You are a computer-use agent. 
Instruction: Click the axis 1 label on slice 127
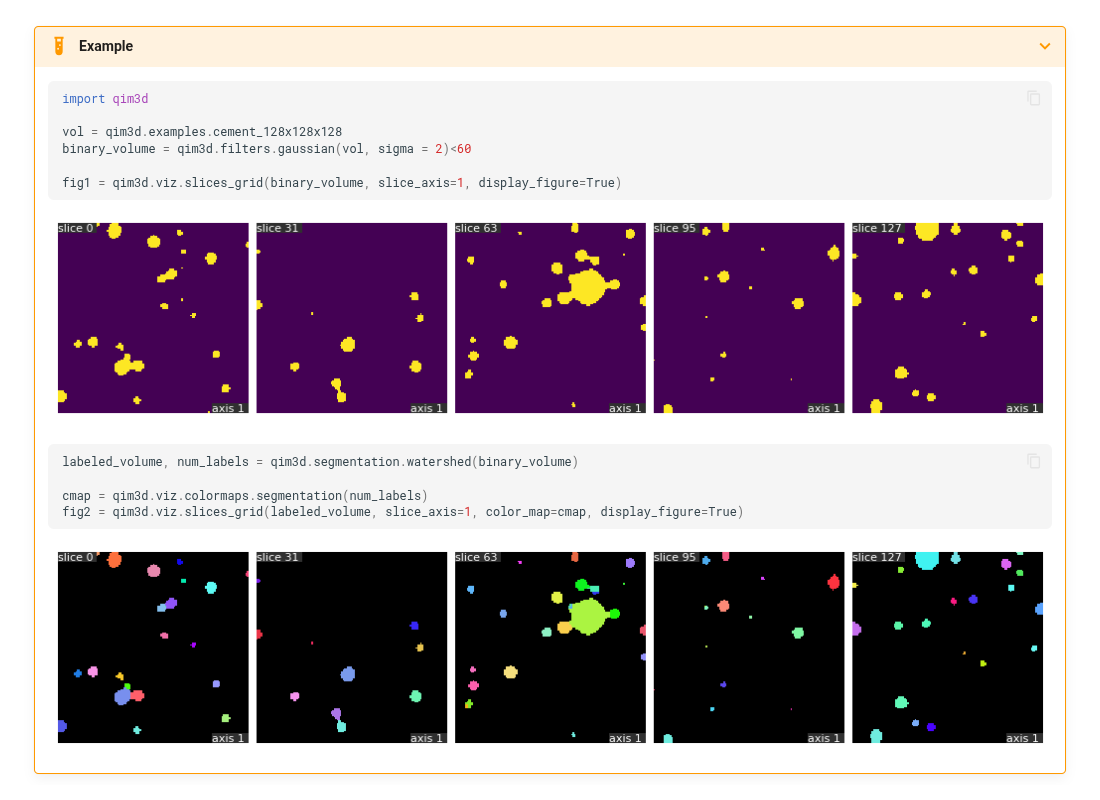pos(1022,407)
